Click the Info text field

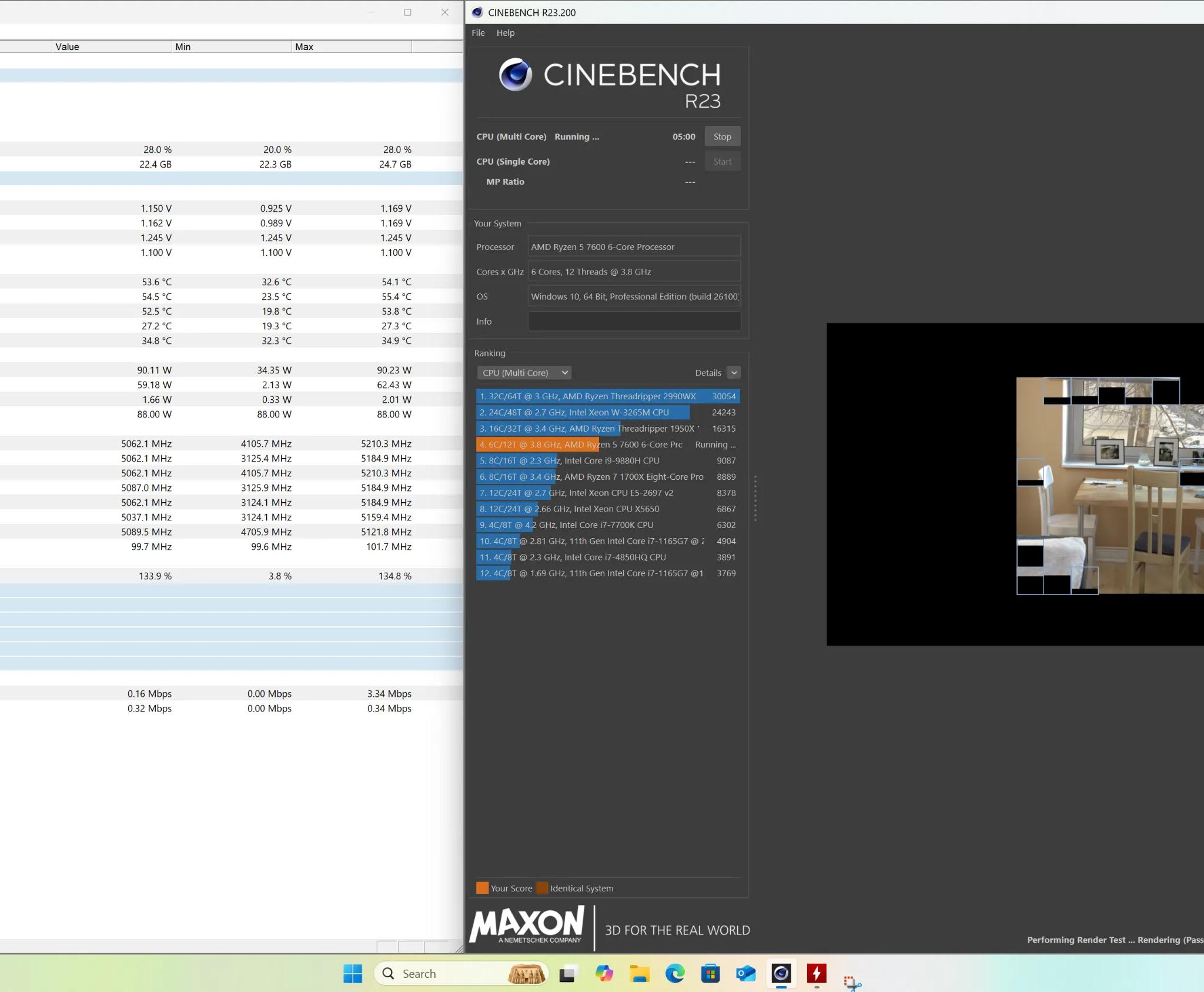[634, 322]
